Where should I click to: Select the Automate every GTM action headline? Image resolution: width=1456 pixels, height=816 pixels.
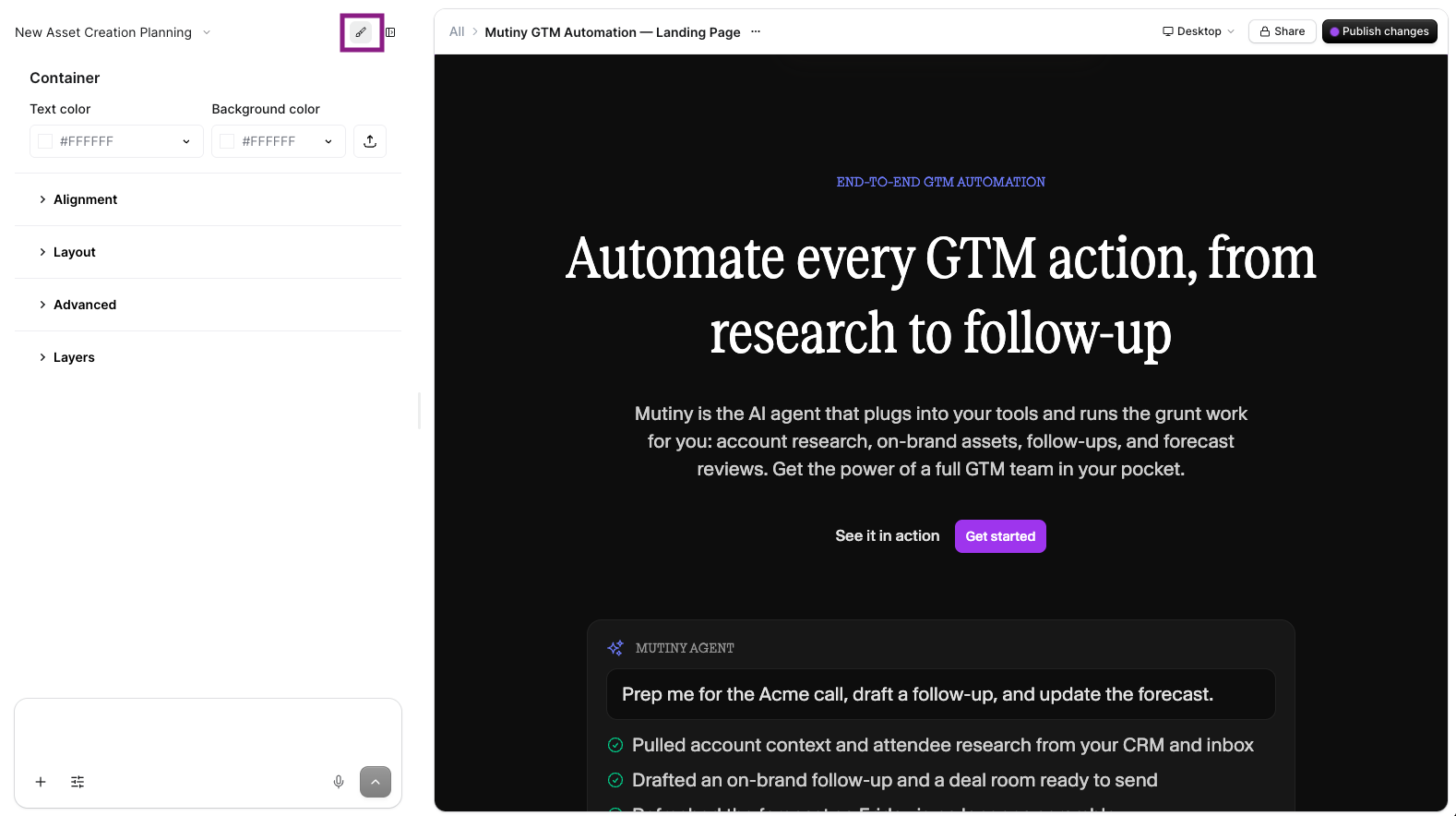pyautogui.click(x=941, y=294)
